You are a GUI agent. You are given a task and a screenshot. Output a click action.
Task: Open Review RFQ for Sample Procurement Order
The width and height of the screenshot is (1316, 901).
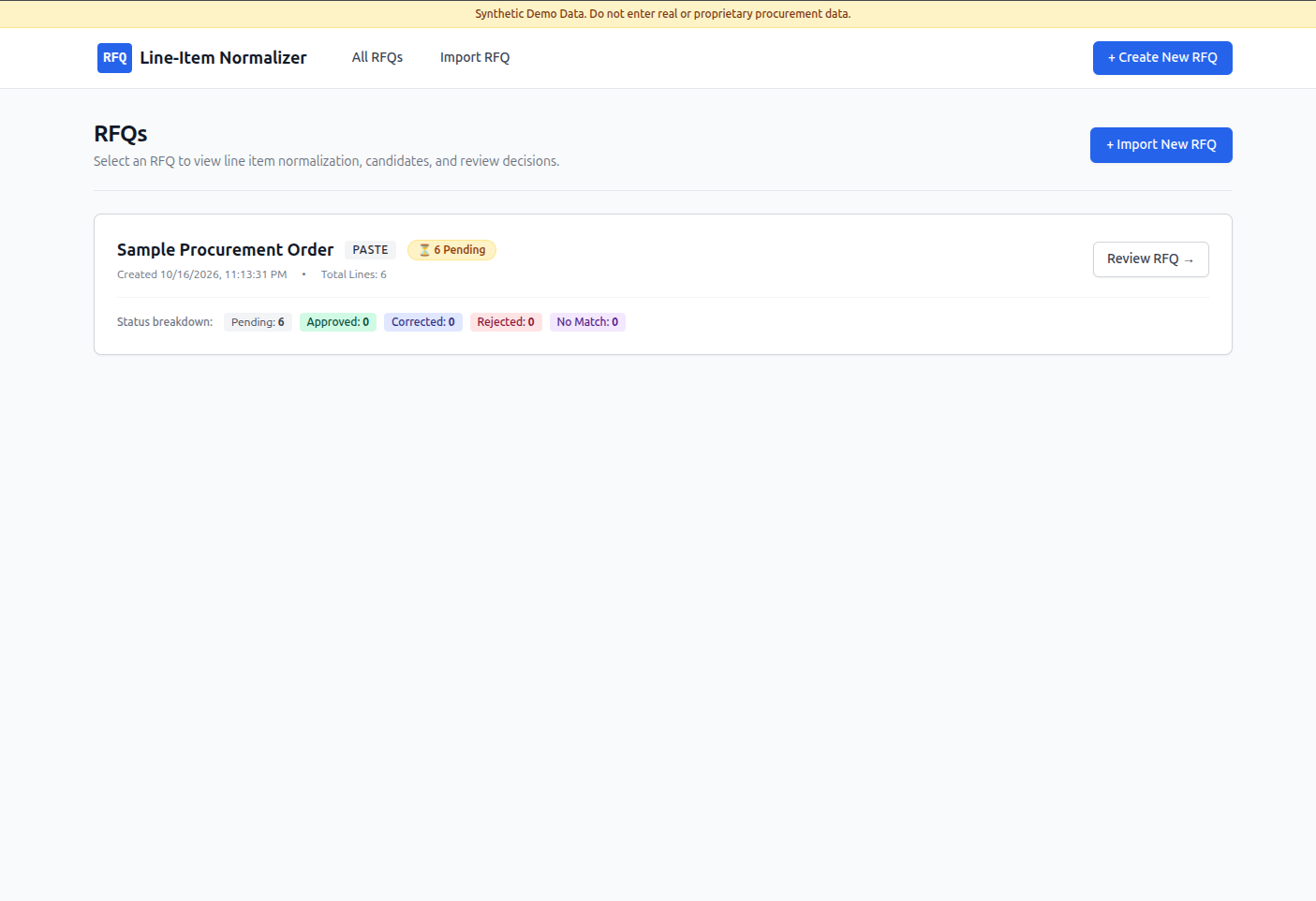[x=1151, y=259]
